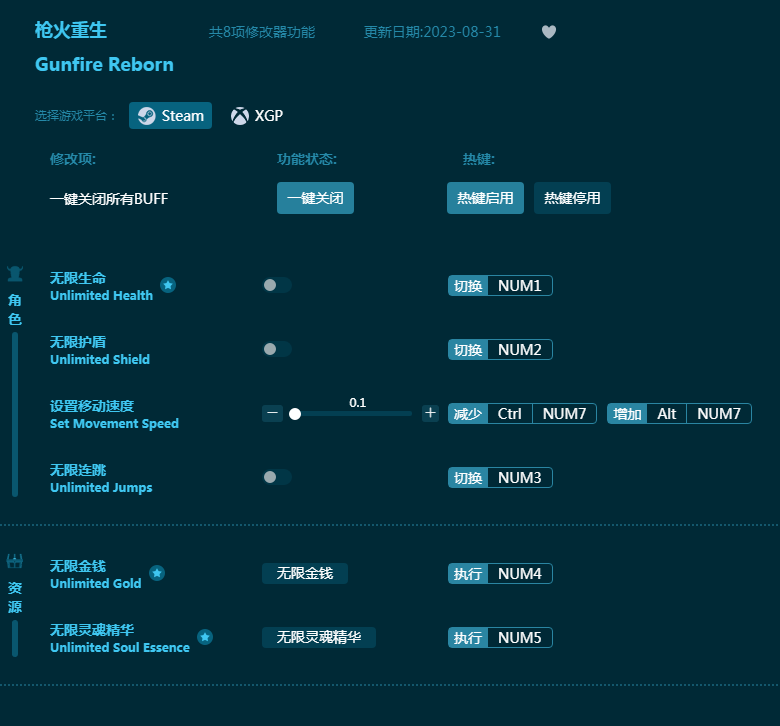
Task: Click the movement speed slider handle
Action: coord(295,414)
